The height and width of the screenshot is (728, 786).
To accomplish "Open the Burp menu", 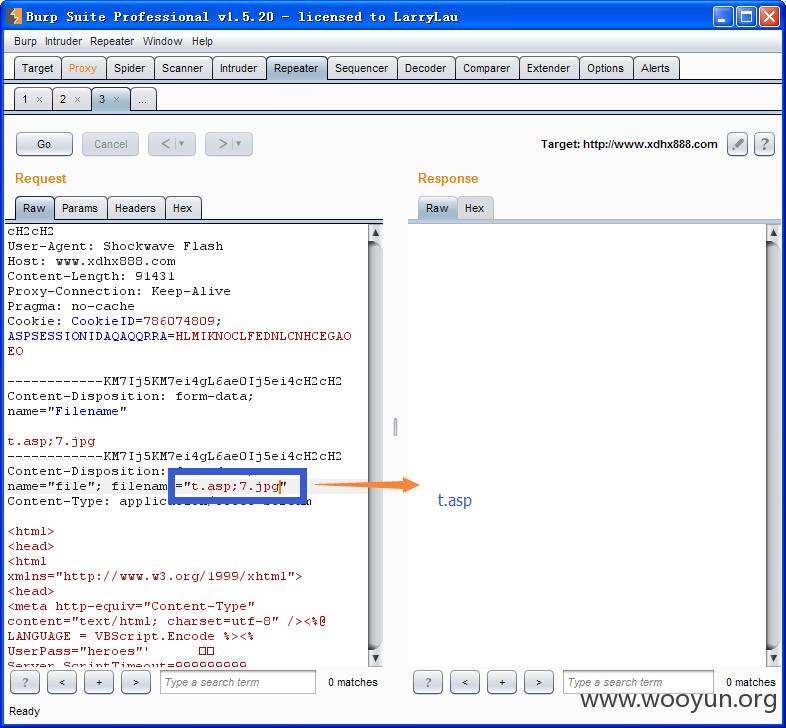I will [x=25, y=41].
